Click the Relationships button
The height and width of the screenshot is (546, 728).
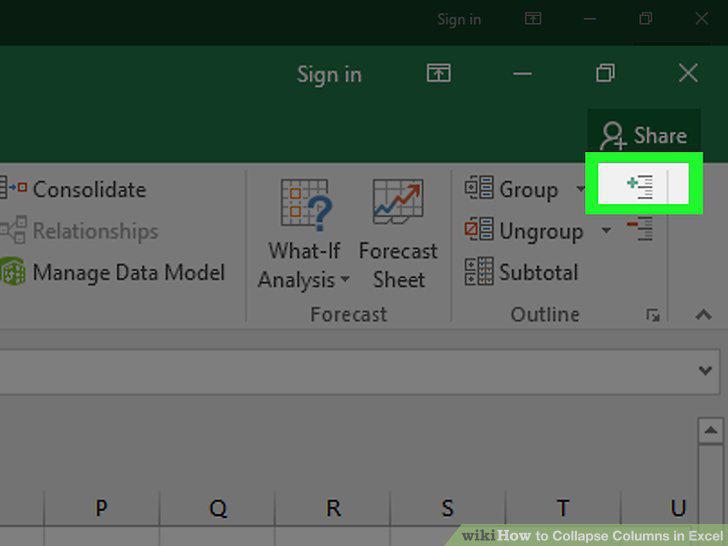[x=79, y=230]
